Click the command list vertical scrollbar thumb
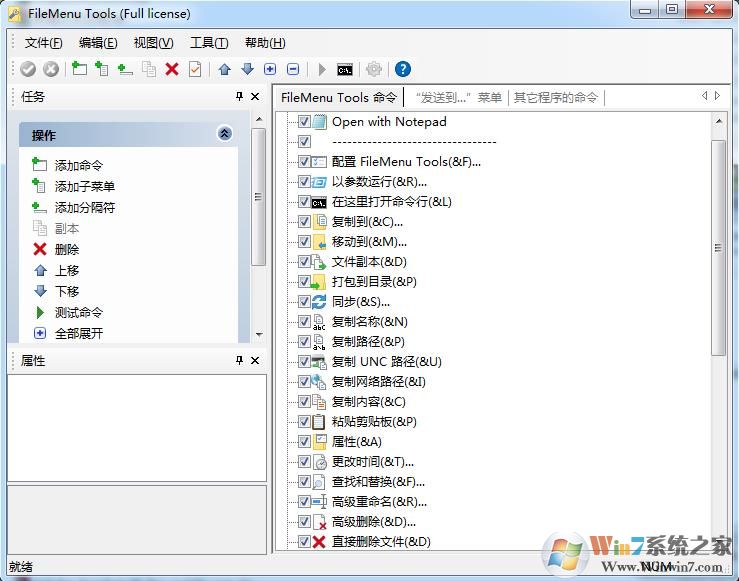 [719, 248]
